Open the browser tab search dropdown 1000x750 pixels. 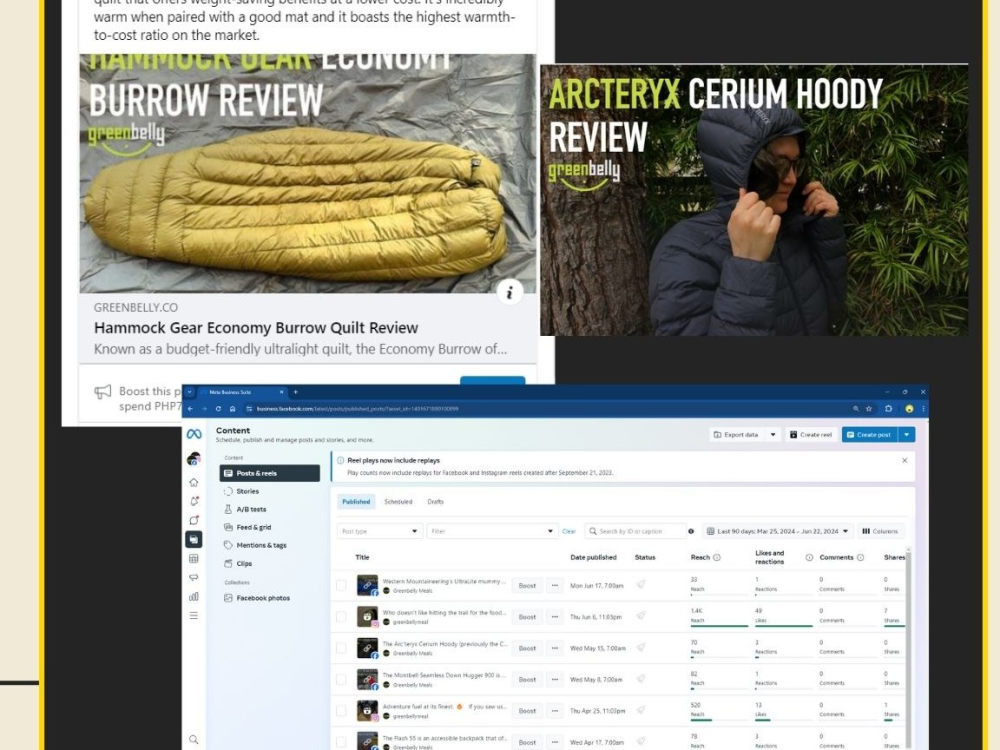[x=190, y=392]
